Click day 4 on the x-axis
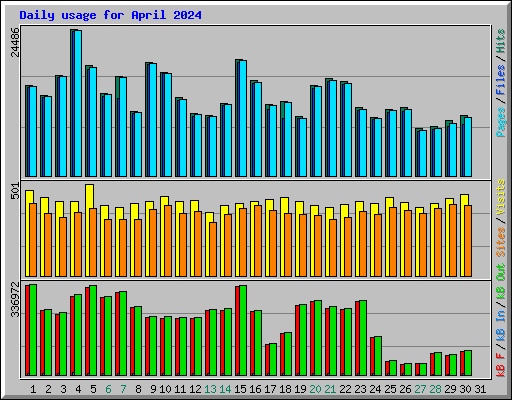Screen dimensions: 512x400 [78, 389]
